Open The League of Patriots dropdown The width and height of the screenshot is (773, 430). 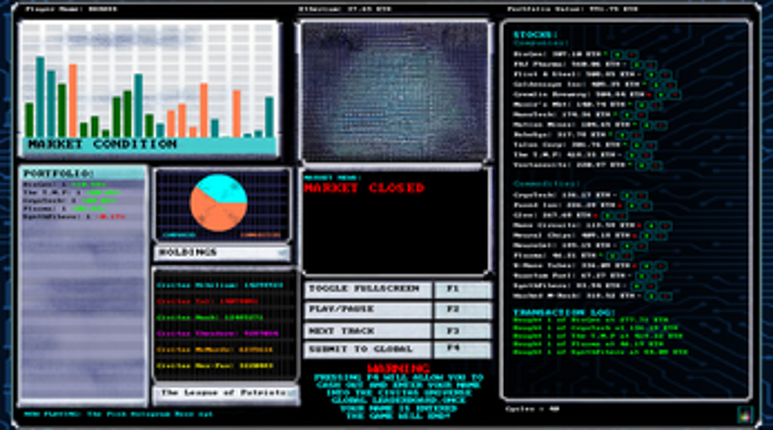[x=226, y=394]
